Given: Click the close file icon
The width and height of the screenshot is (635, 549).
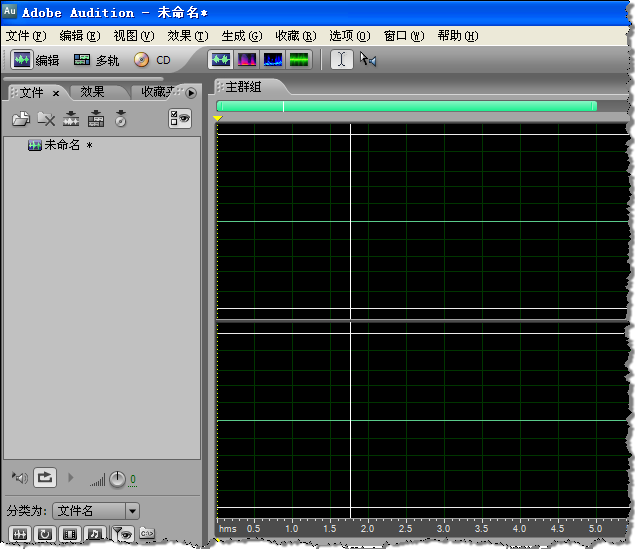Looking at the screenshot, I should click(x=46, y=119).
